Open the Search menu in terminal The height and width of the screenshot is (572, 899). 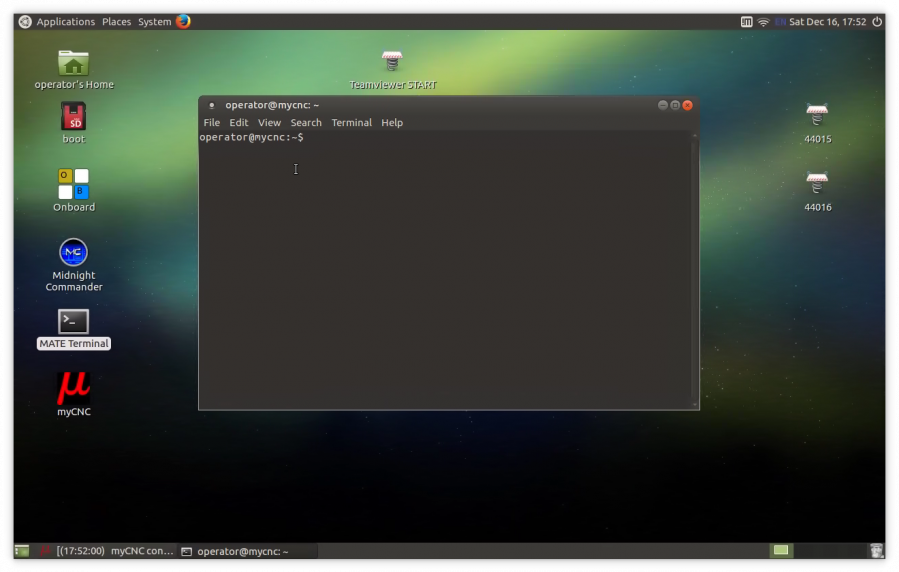[306, 123]
